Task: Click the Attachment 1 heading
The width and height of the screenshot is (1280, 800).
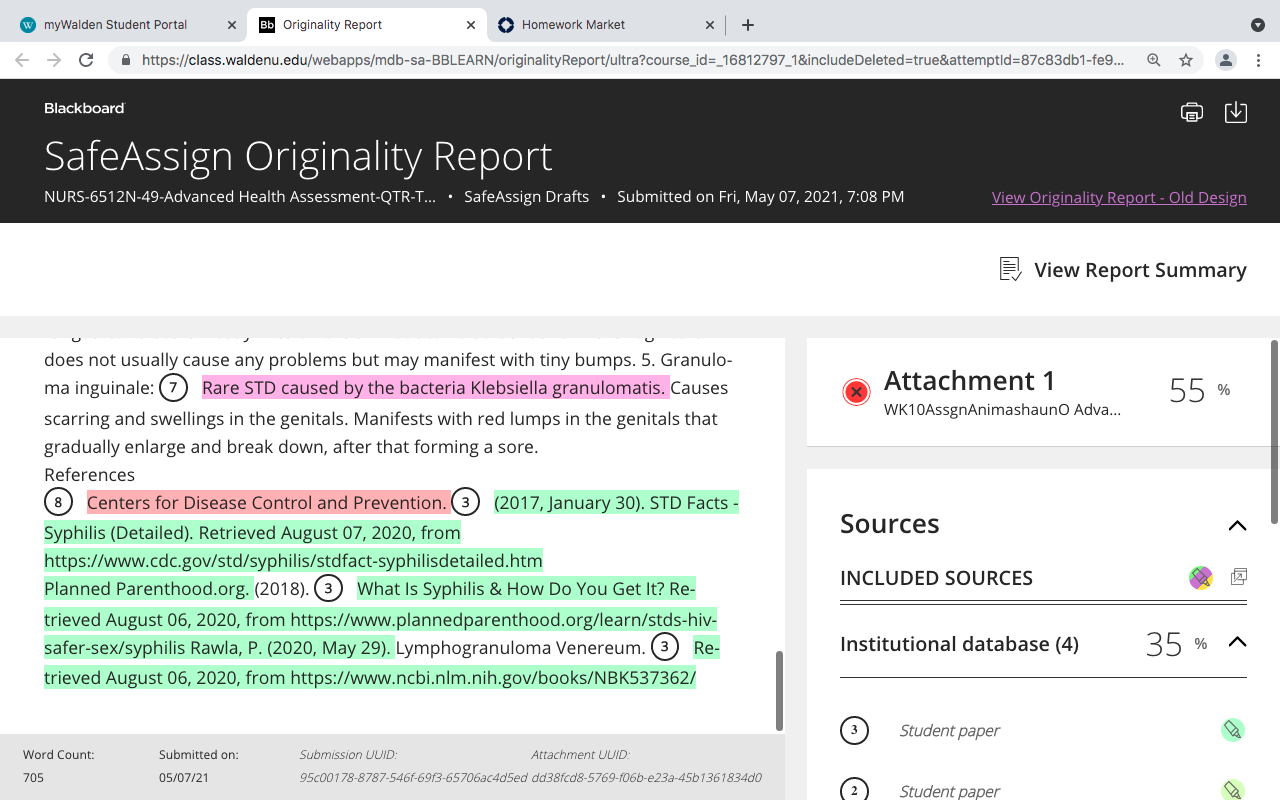Action: (x=969, y=380)
